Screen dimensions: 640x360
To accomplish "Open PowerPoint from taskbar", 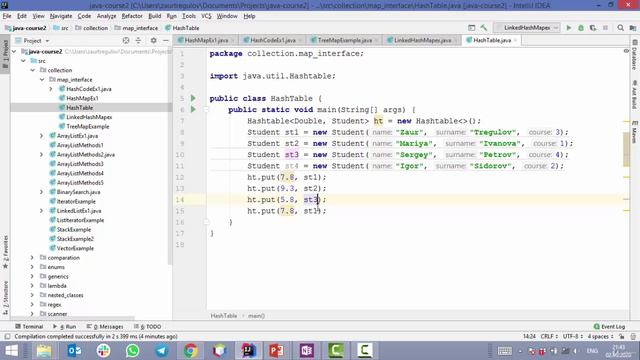I will [276, 351].
